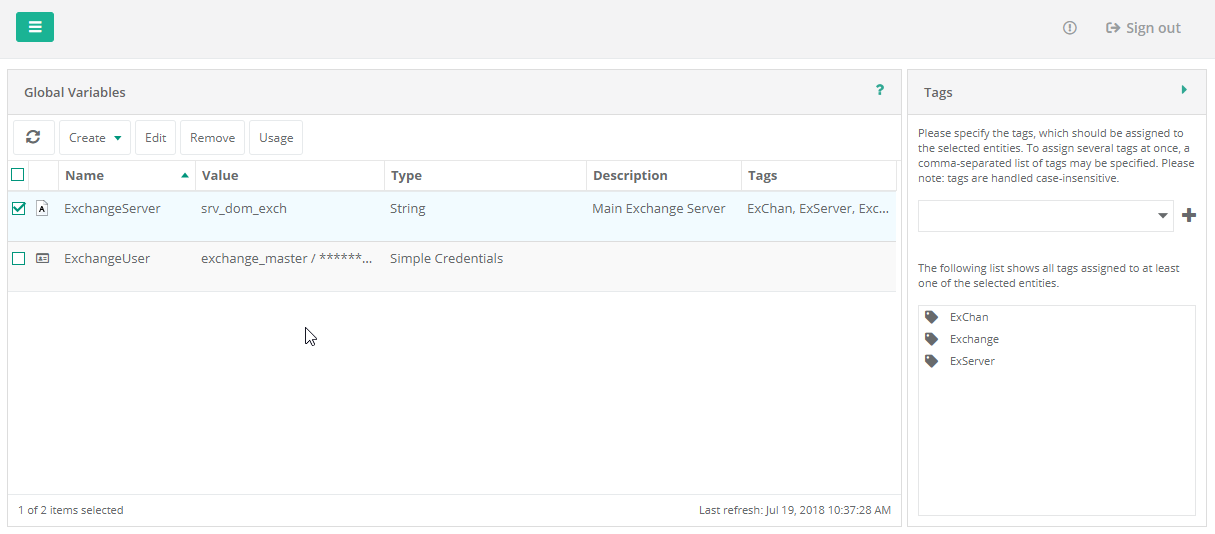
Task: Click the sort arrow in Name header
Action: pyautogui.click(x=185, y=176)
